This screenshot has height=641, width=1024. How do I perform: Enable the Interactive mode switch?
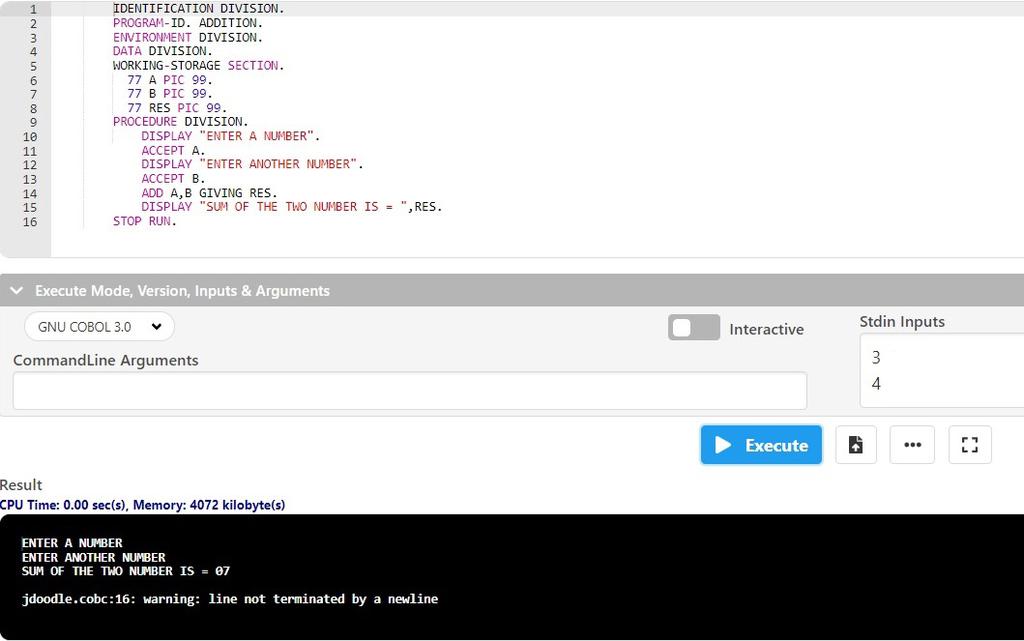point(694,326)
